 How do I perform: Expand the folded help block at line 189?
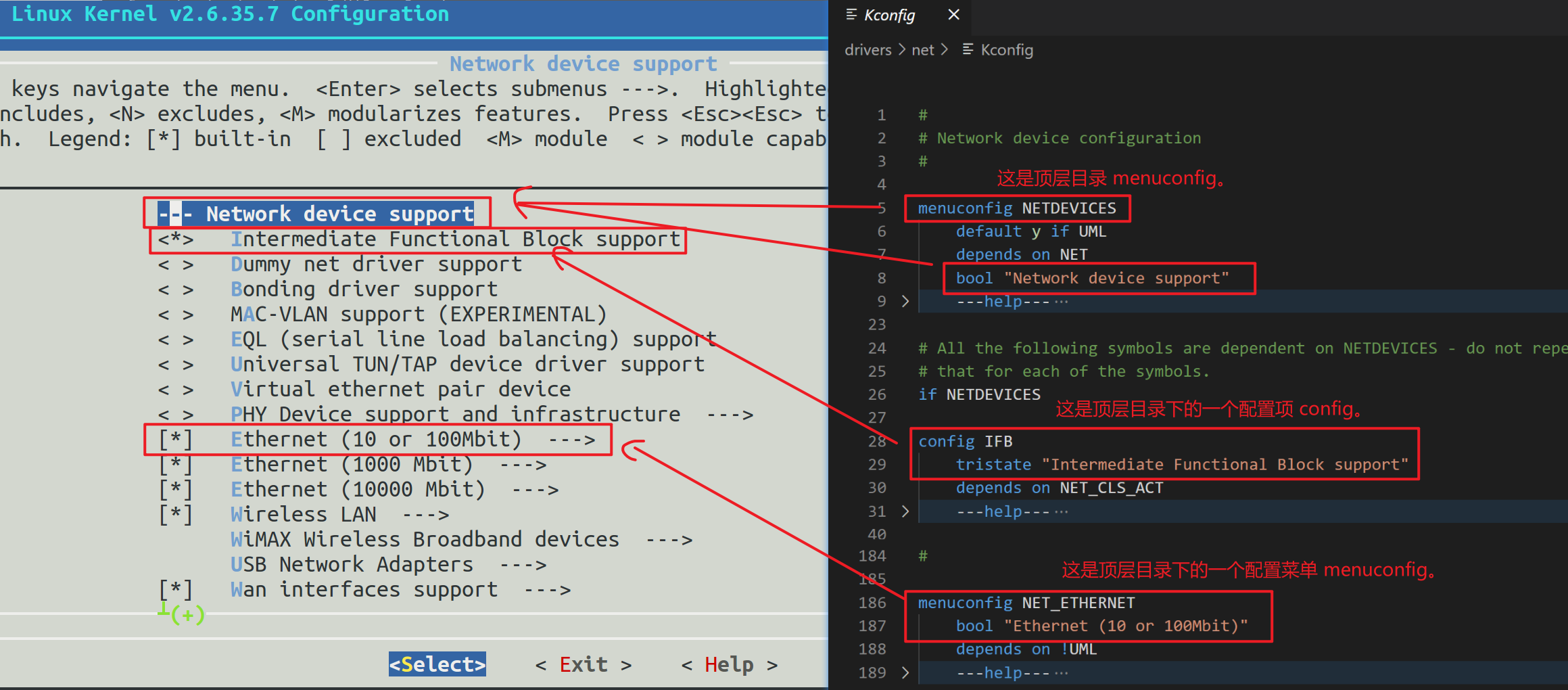(905, 672)
